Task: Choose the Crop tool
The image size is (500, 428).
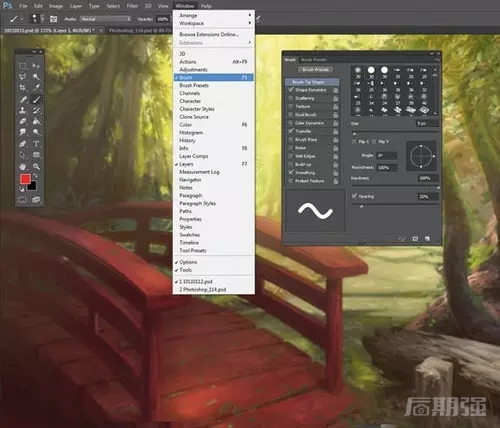Action: [22, 88]
